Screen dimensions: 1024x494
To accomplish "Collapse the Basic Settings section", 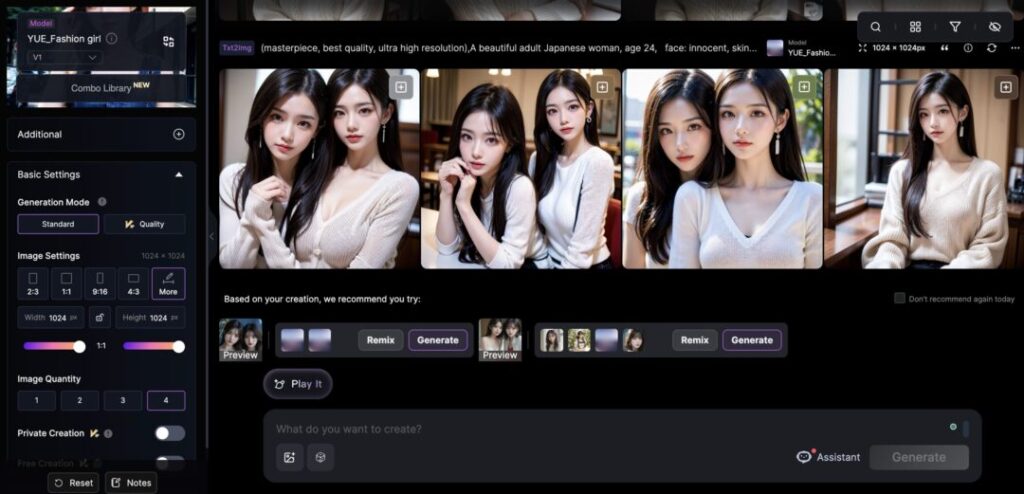I will [178, 174].
